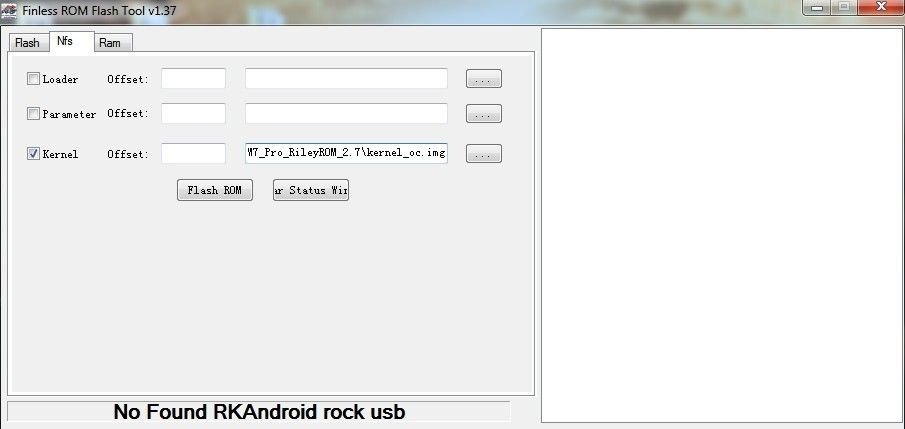905x429 pixels.
Task: Focus the Kernel Offset field
Action: 193,154
